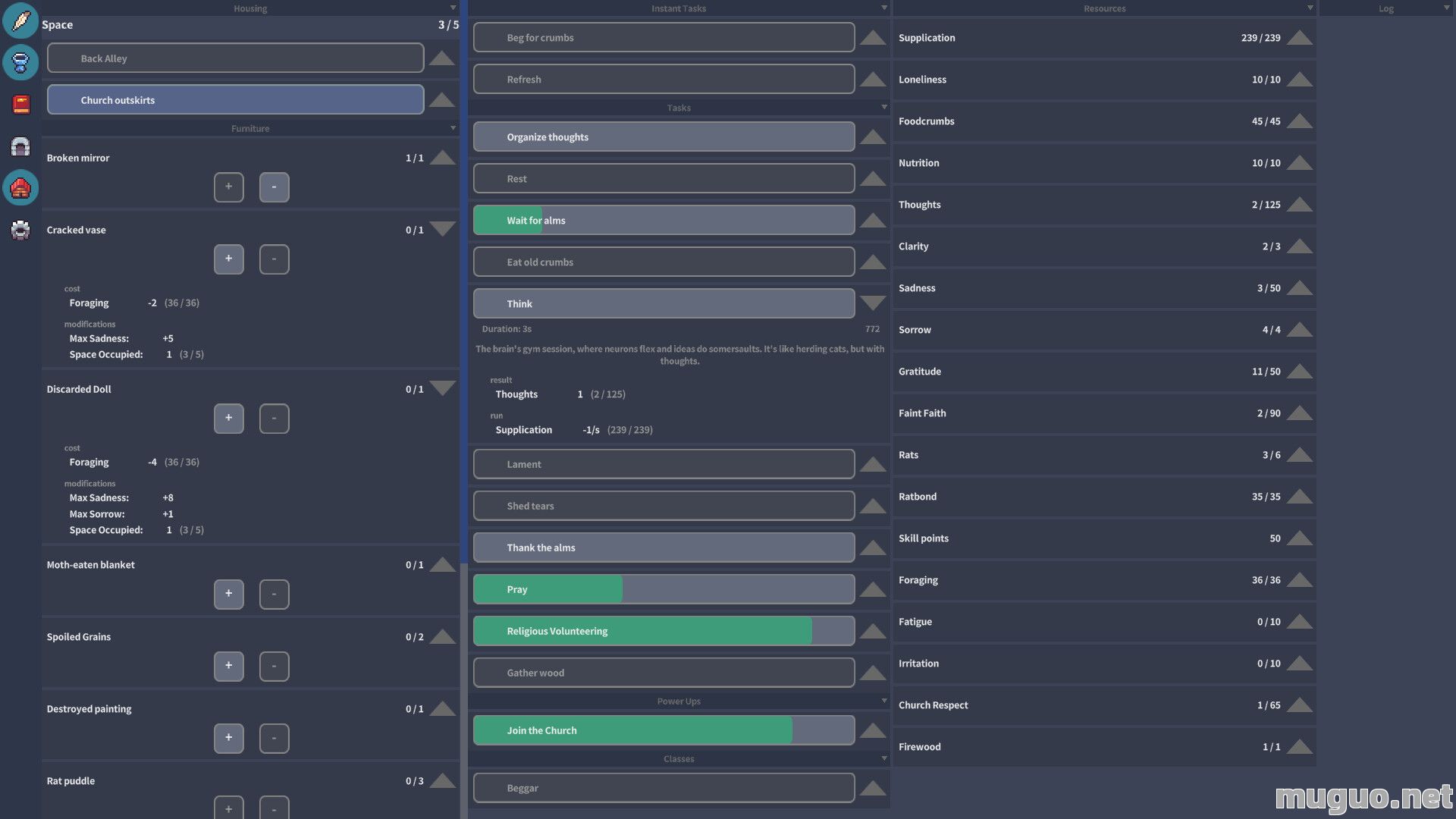Start the Thank the alms task
The width and height of the screenshot is (1456, 819).
[x=664, y=548]
